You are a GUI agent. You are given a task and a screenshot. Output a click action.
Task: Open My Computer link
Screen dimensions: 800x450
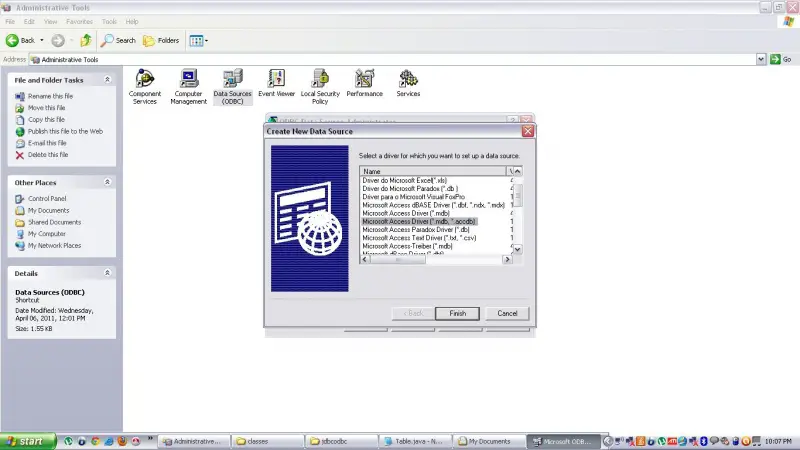(46, 234)
